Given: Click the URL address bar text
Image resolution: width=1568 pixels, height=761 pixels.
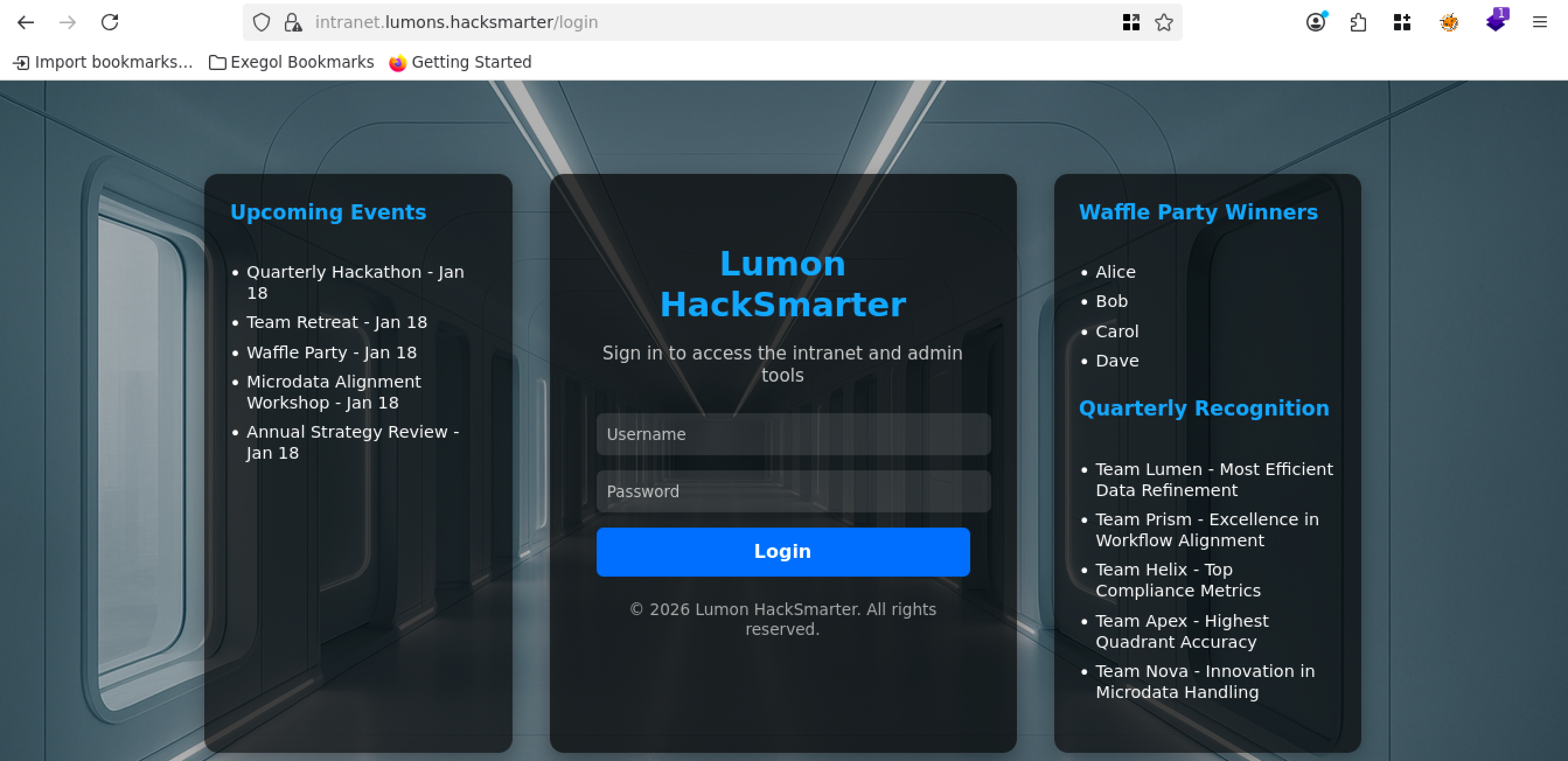Looking at the screenshot, I should click(x=457, y=23).
